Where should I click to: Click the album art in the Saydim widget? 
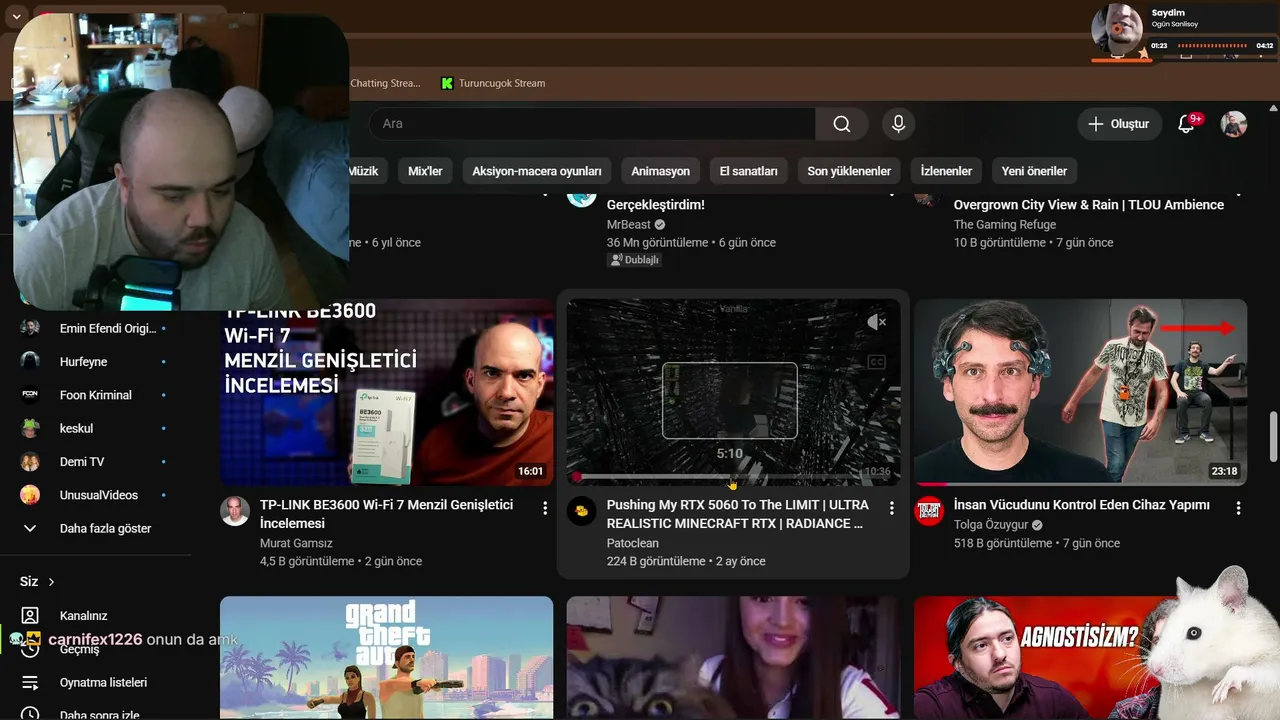point(1117,29)
